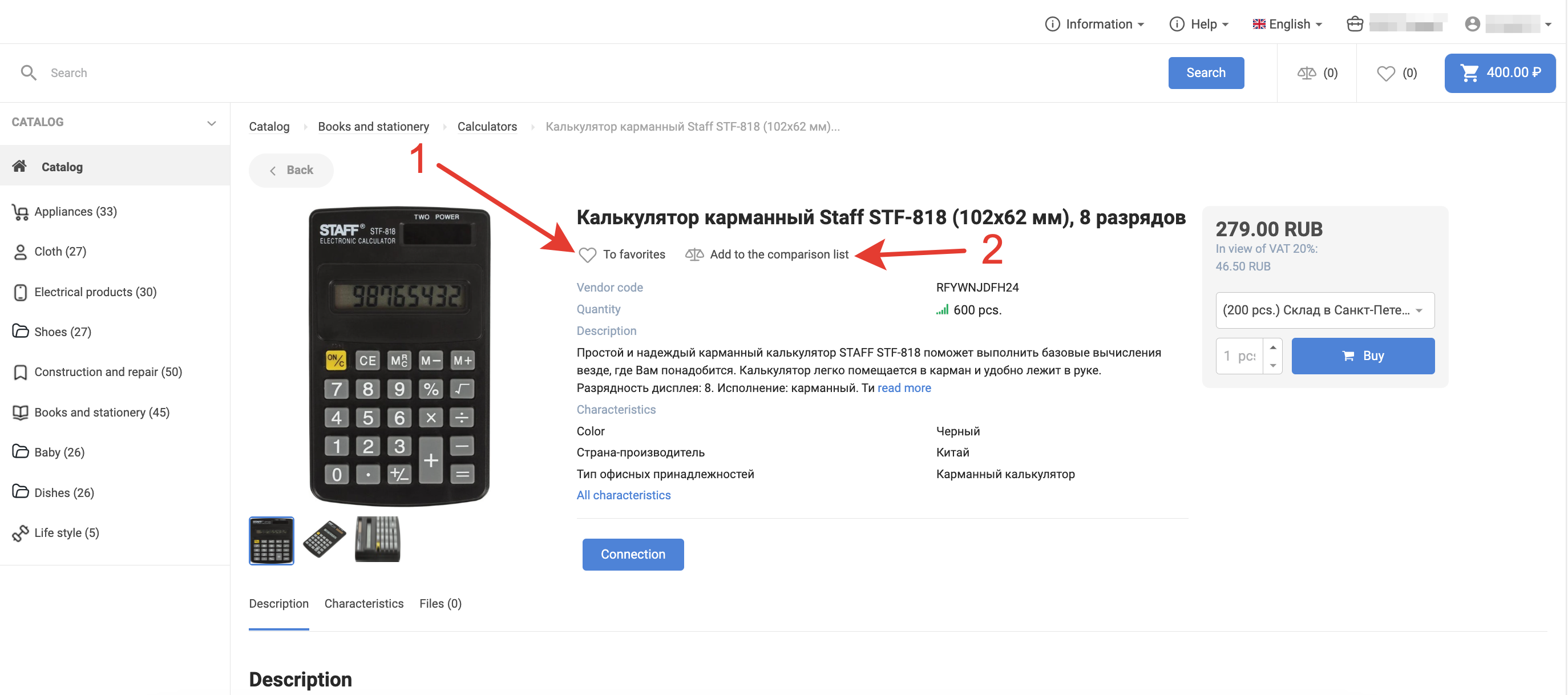The height and width of the screenshot is (695, 1568).
Task: Open the warehouse selection dropdown
Action: click(x=1324, y=310)
